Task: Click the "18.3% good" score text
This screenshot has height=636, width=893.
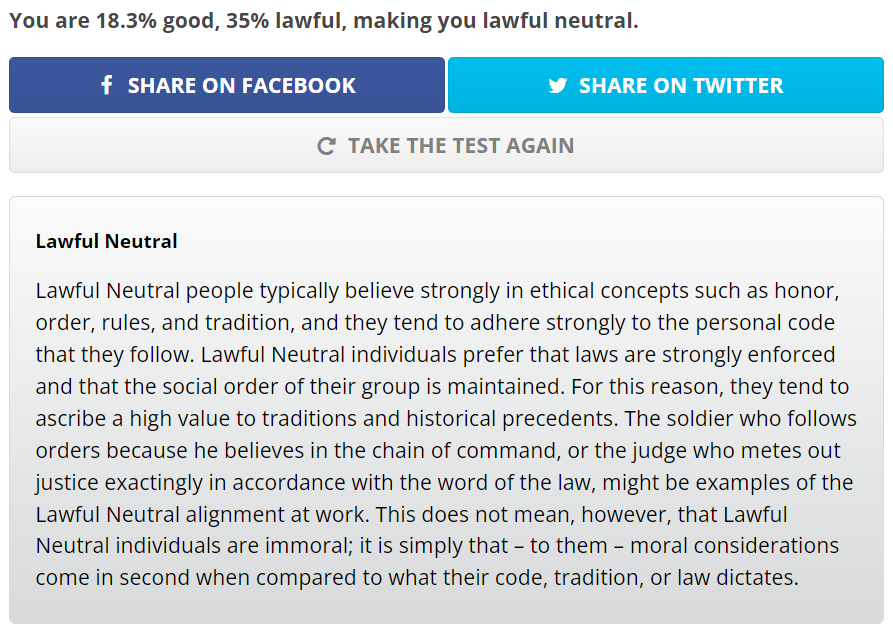Action: pos(155,20)
